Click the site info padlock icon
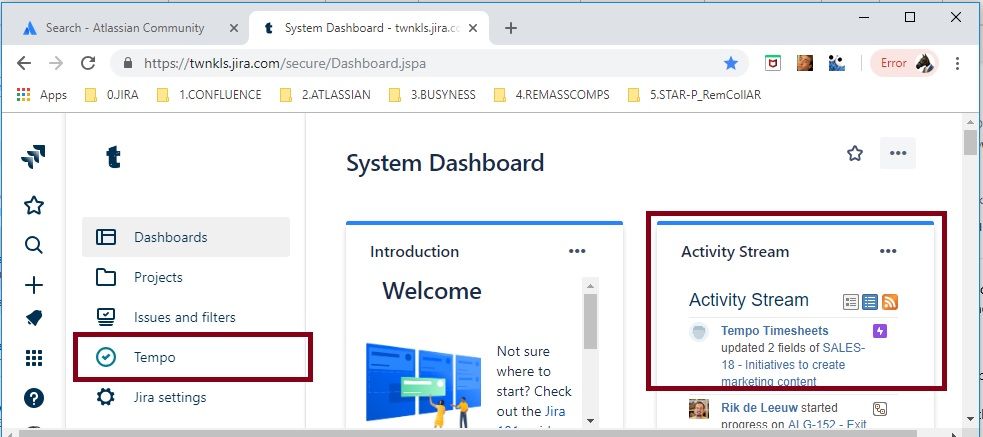This screenshot has width=983, height=437. (x=128, y=63)
